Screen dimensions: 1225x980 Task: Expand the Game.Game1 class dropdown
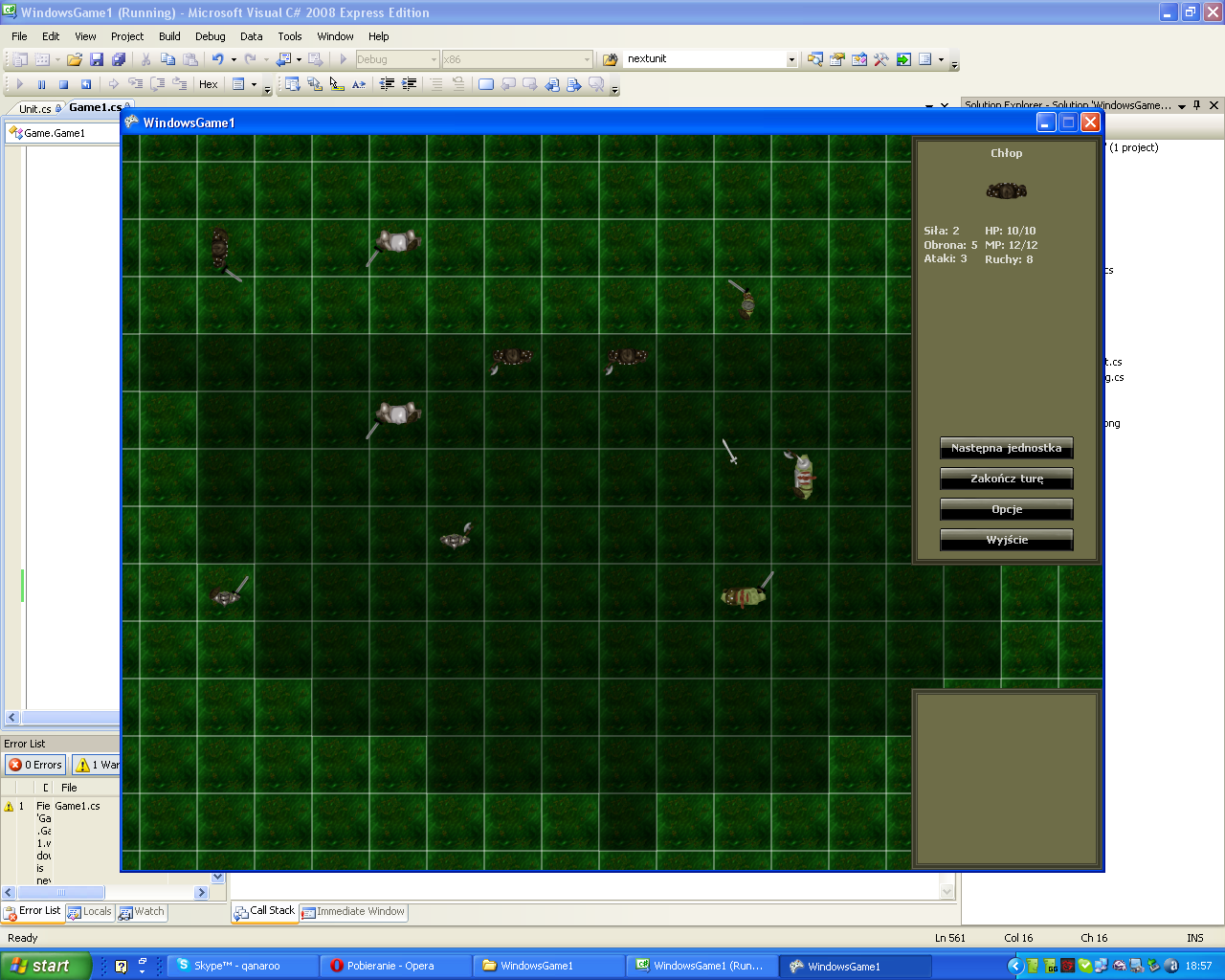coord(63,133)
